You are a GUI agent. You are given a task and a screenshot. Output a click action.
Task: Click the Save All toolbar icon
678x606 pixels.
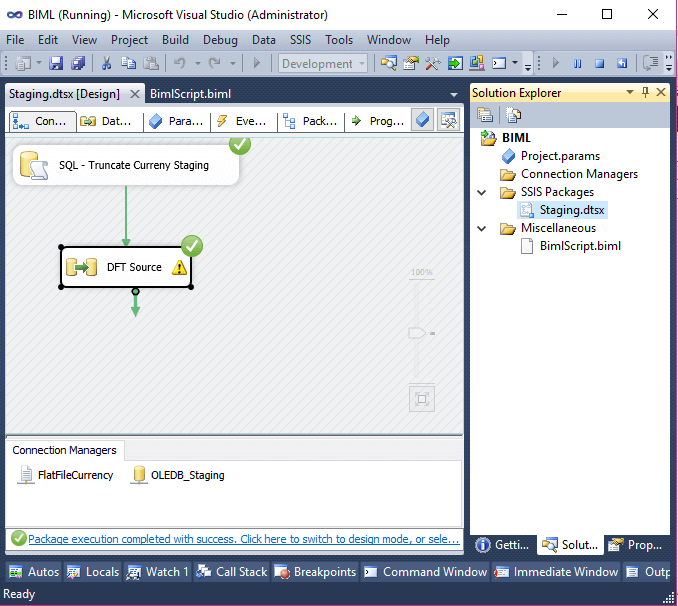tap(78, 64)
